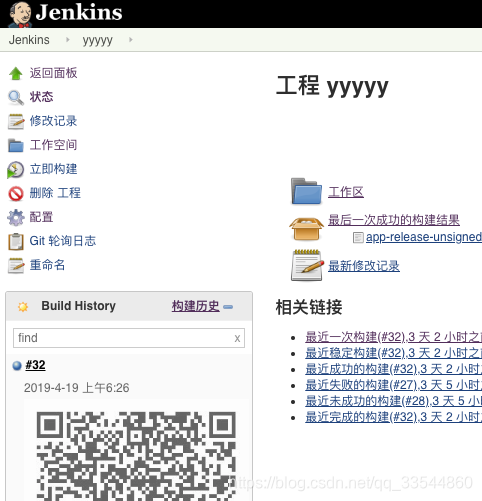Click the sun weather icon in Build History
The height and width of the screenshot is (501, 482).
pyautogui.click(x=23, y=306)
